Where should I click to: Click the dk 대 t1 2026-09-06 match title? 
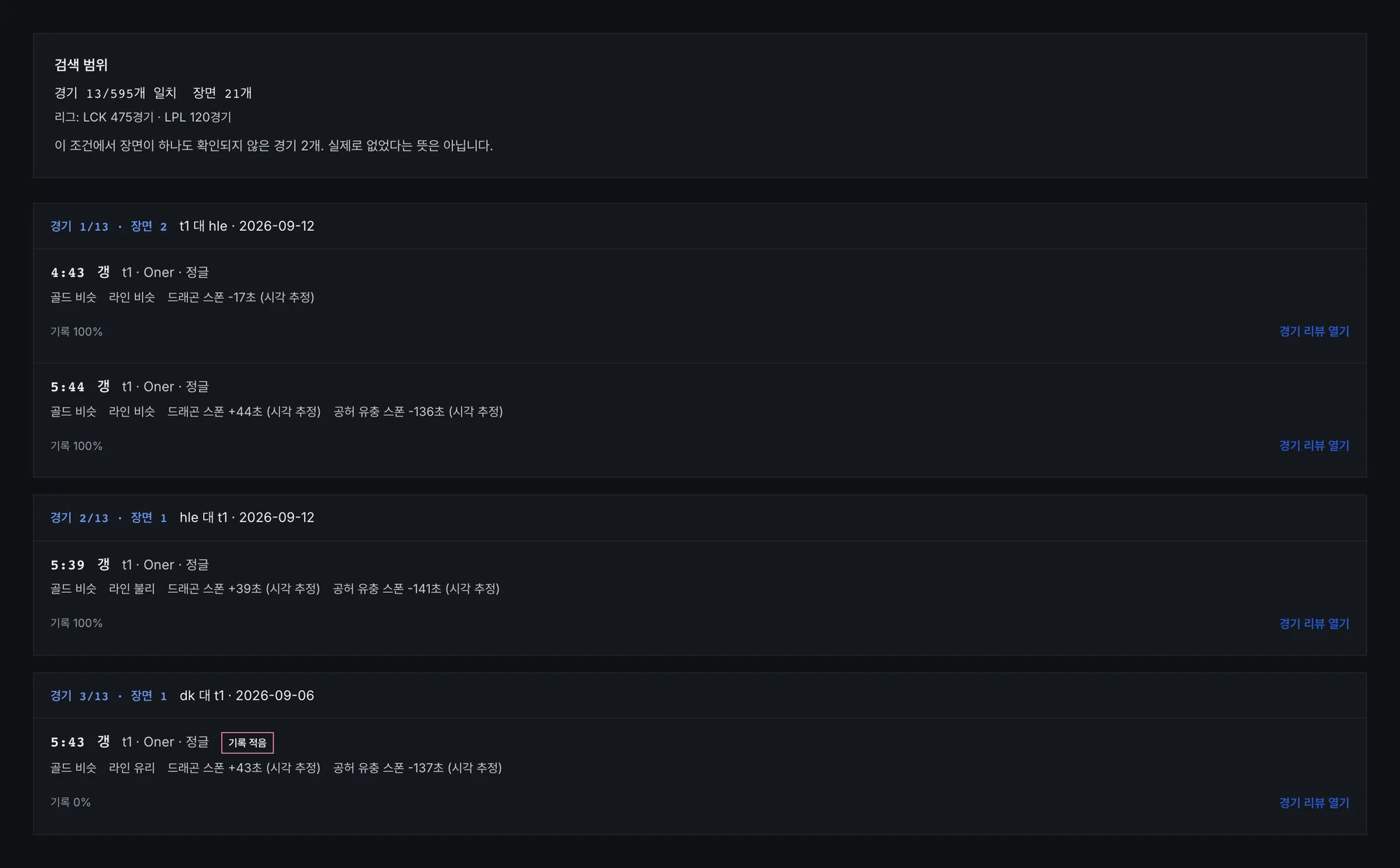click(x=246, y=696)
